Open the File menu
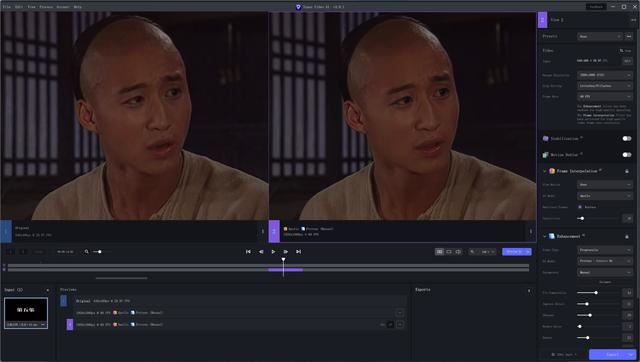Image resolution: width=640 pixels, height=362 pixels. [x=7, y=7]
